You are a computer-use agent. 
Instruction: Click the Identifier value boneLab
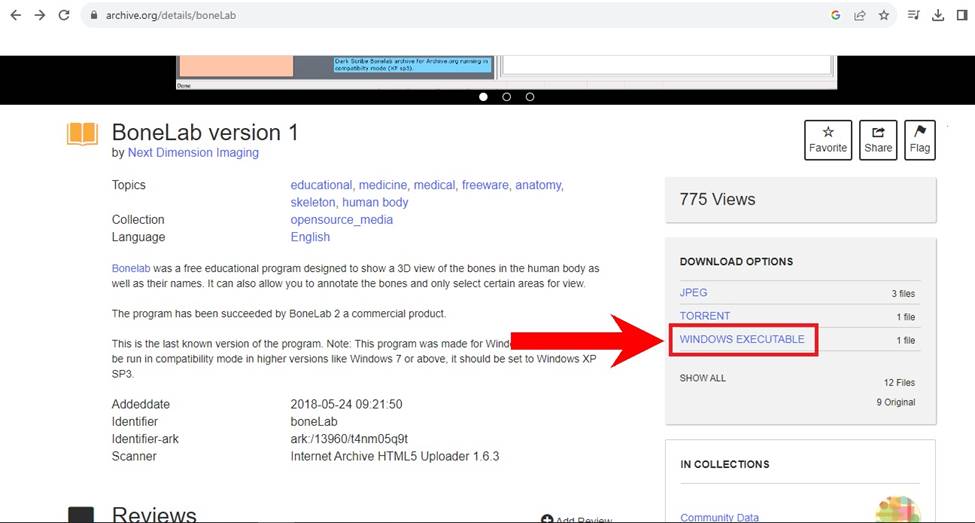(314, 422)
